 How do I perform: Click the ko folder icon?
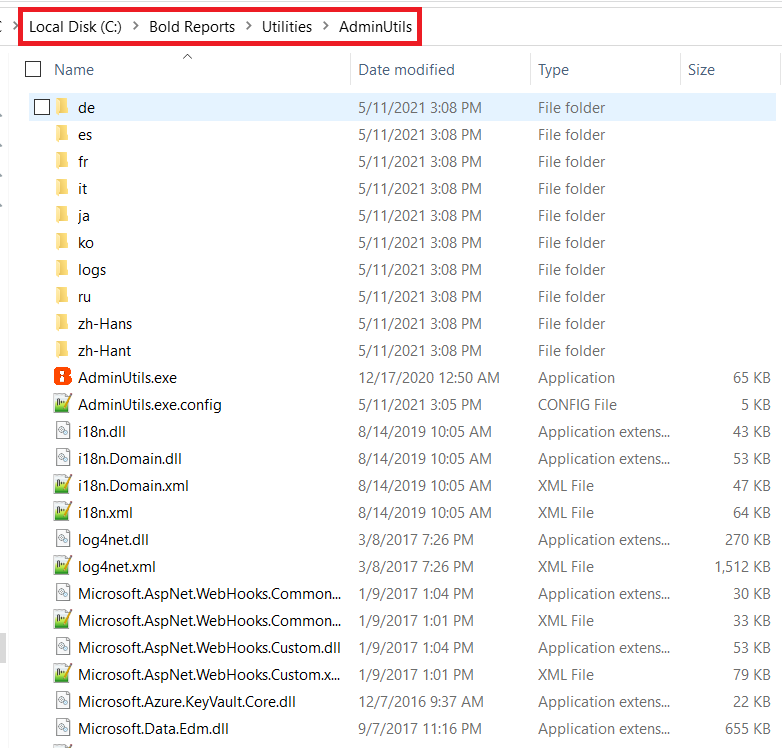(x=62, y=241)
